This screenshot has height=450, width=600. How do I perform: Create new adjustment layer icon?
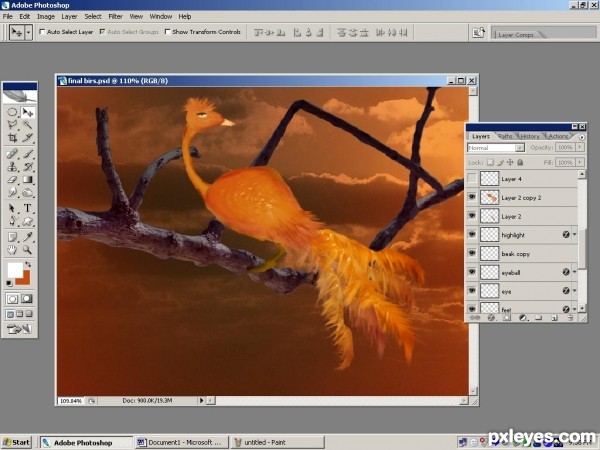523,318
